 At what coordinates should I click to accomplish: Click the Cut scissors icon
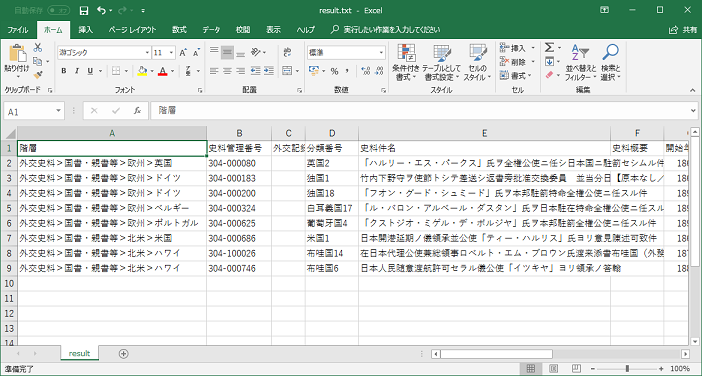click(38, 47)
